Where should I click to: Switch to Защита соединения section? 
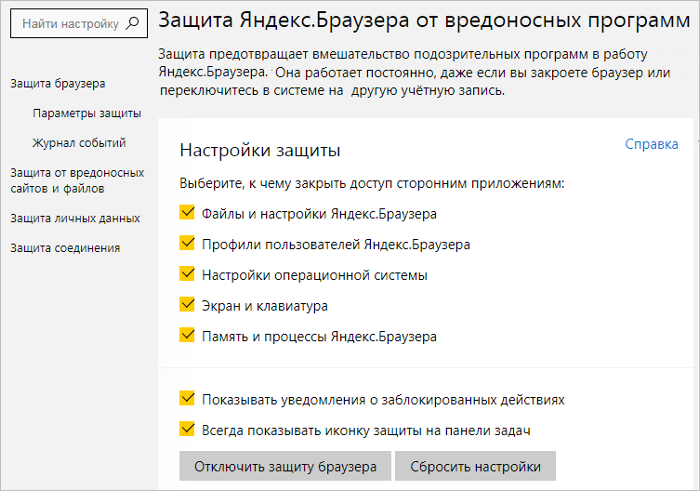click(65, 248)
